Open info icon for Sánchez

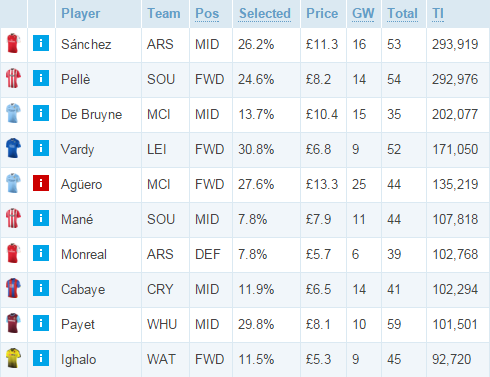(x=41, y=43)
